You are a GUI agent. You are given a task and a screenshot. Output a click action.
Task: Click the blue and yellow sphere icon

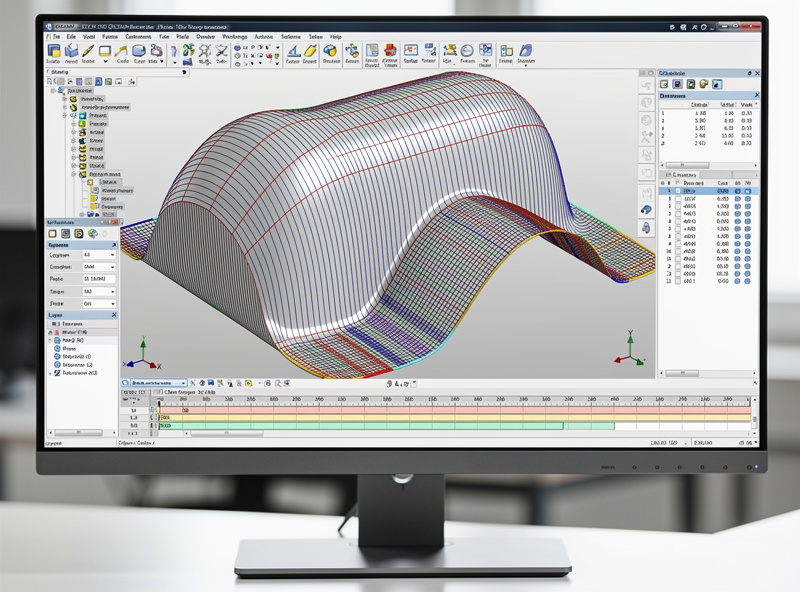tap(331, 51)
